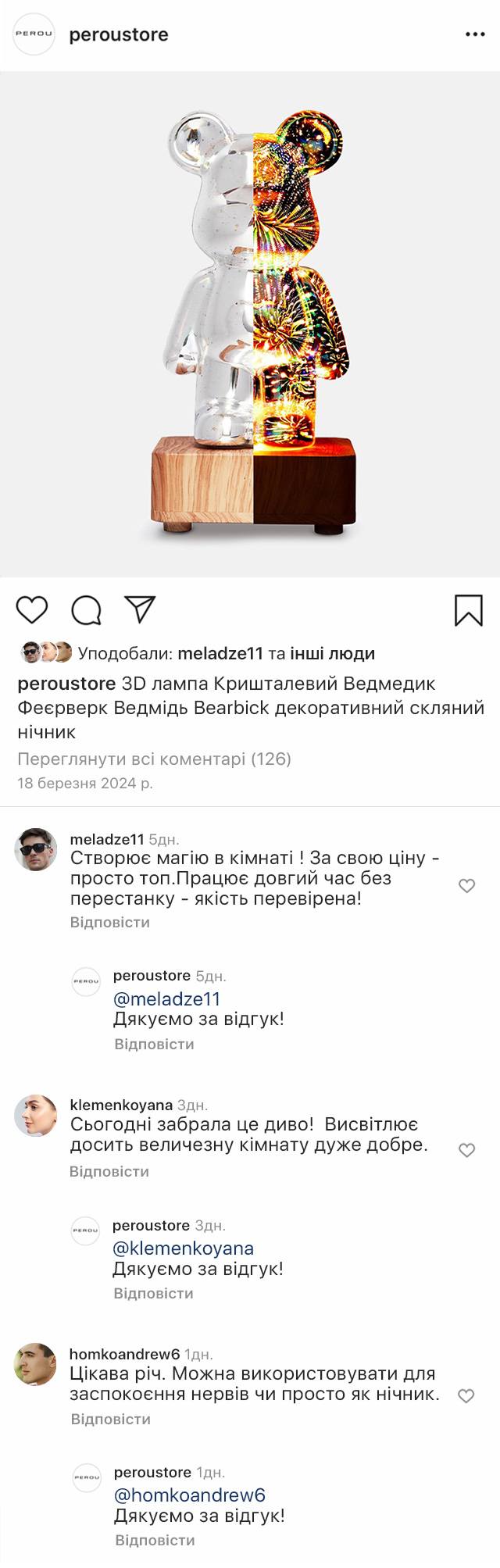Open klemenkoyana's avatar
The width and height of the screenshot is (500, 1568).
(x=36, y=1116)
